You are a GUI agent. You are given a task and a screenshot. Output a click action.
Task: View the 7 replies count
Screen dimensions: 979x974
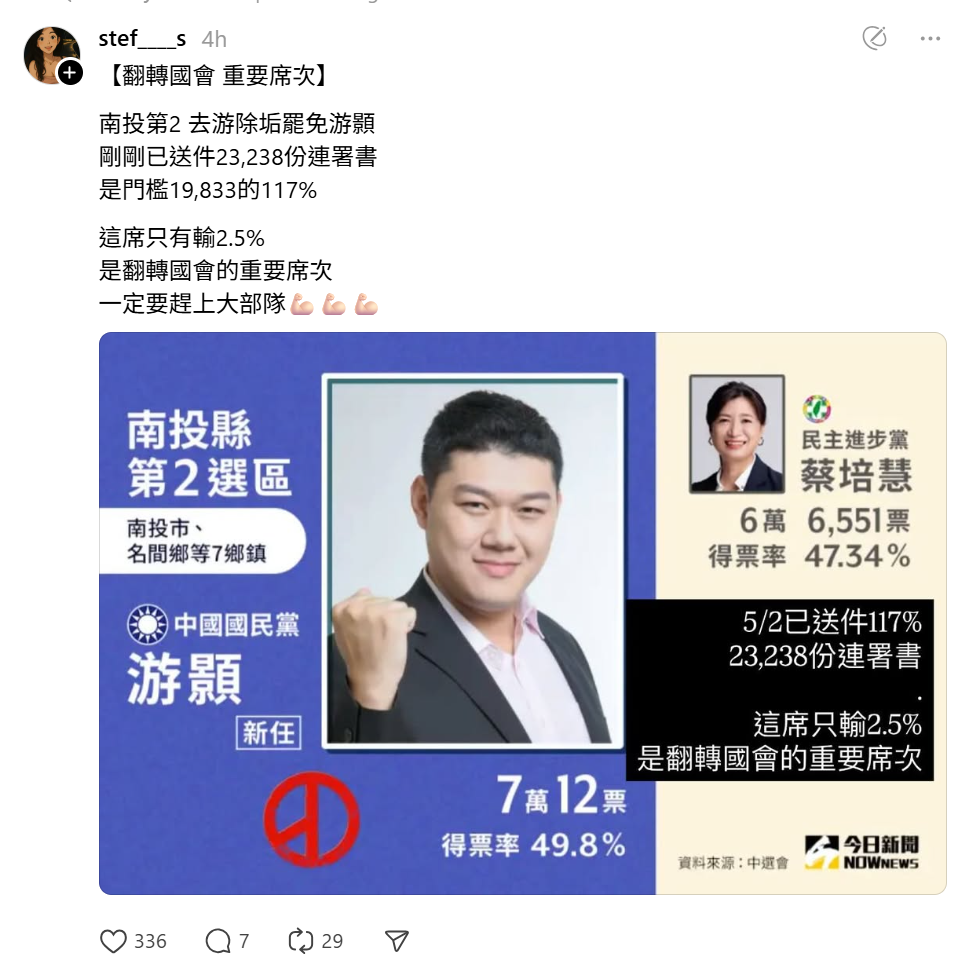pos(244,941)
